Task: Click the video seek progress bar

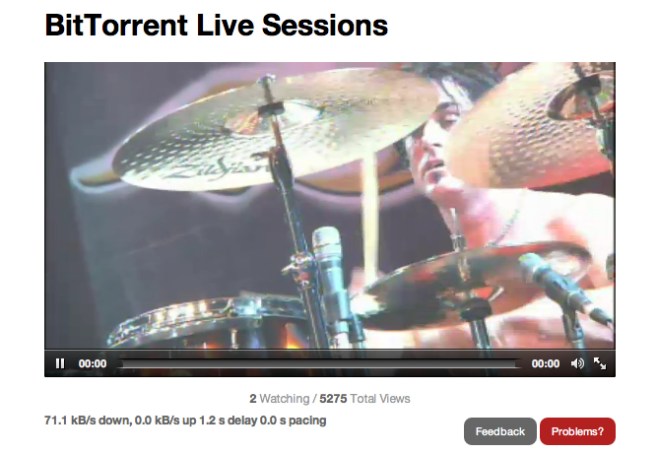Action: coord(320,364)
